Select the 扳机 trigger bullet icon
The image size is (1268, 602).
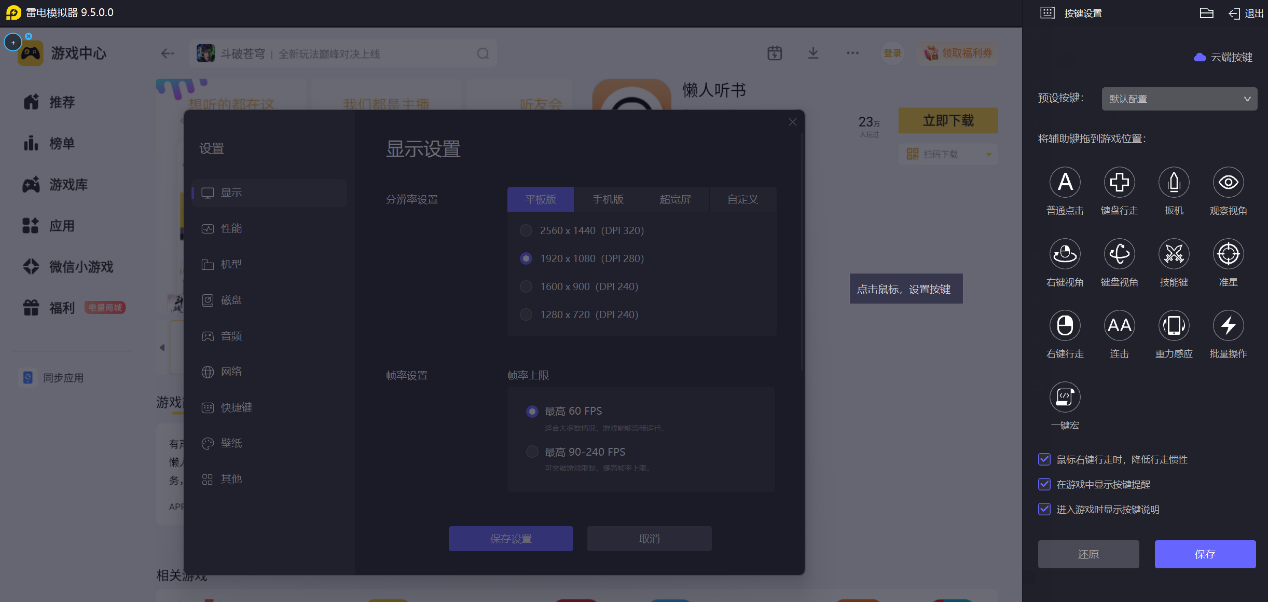1174,182
